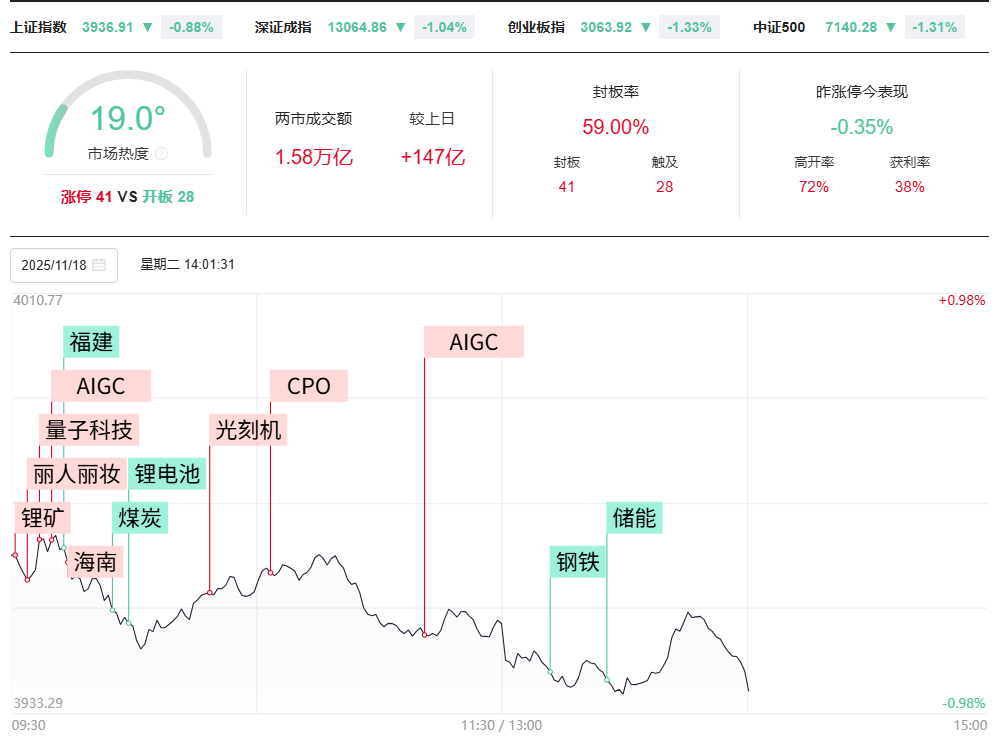
Task: Click the info icon beside 市场热度
Action: pyautogui.click(x=162, y=154)
